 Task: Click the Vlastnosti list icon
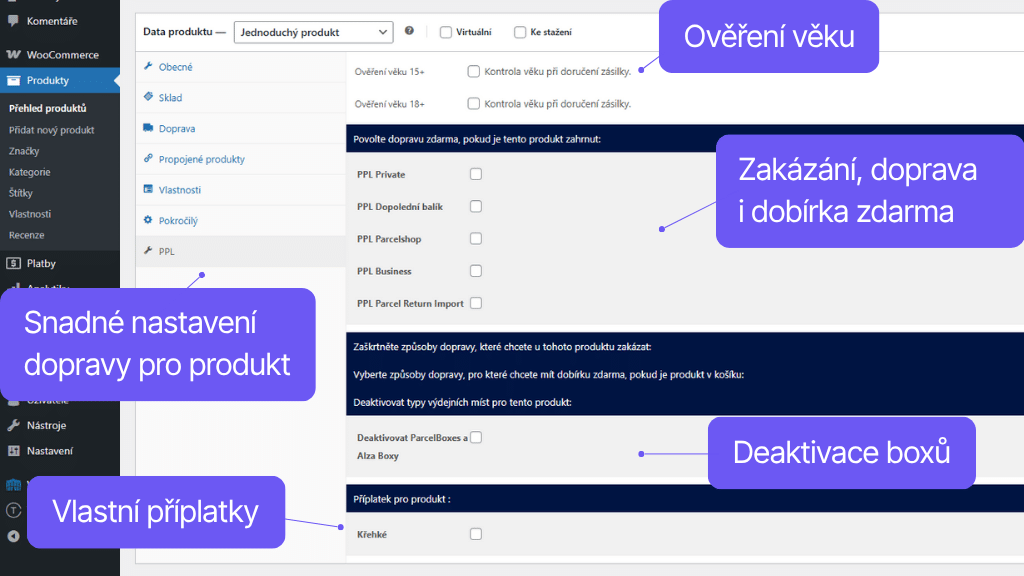coord(148,189)
